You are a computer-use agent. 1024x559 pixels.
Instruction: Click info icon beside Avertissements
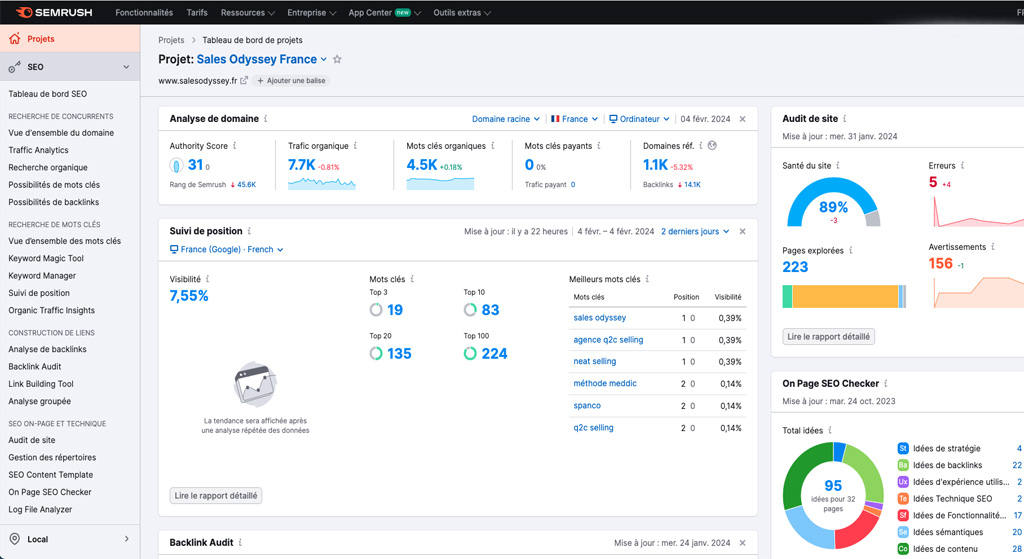pos(993,247)
